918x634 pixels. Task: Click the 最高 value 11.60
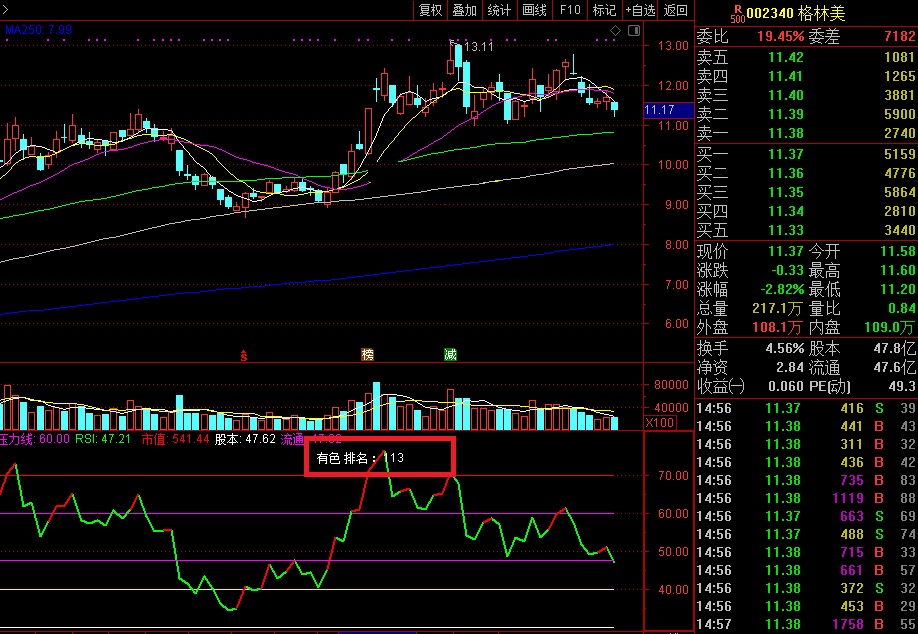click(898, 270)
